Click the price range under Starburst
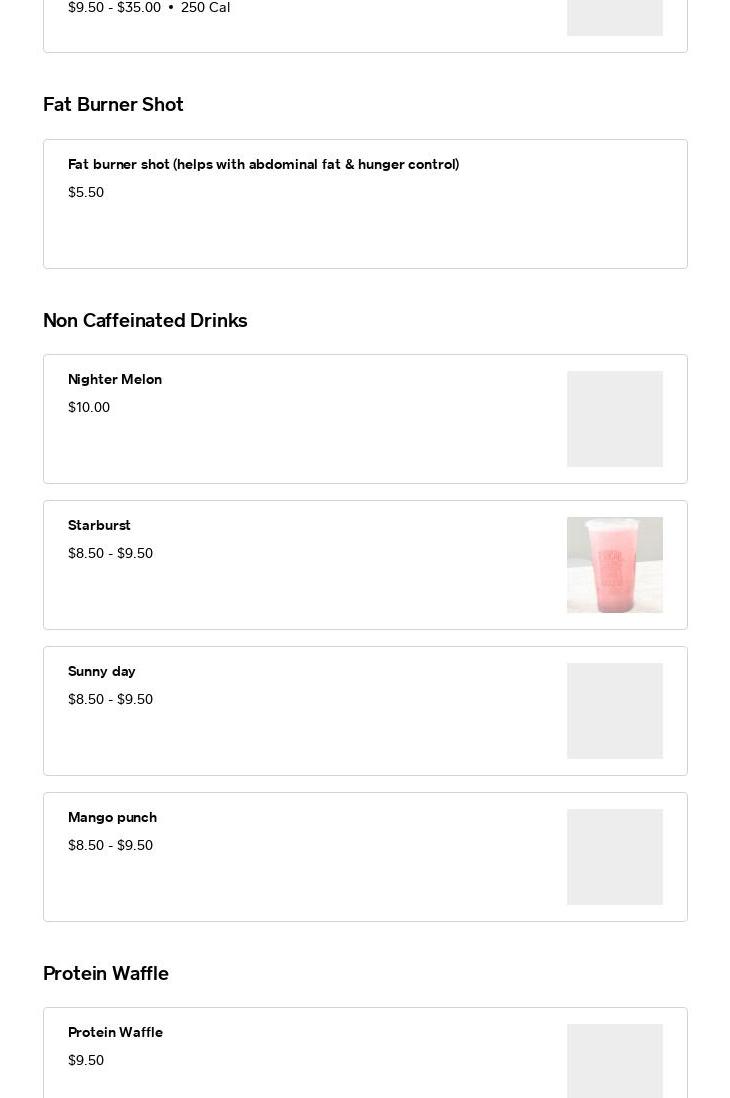 pos(110,553)
